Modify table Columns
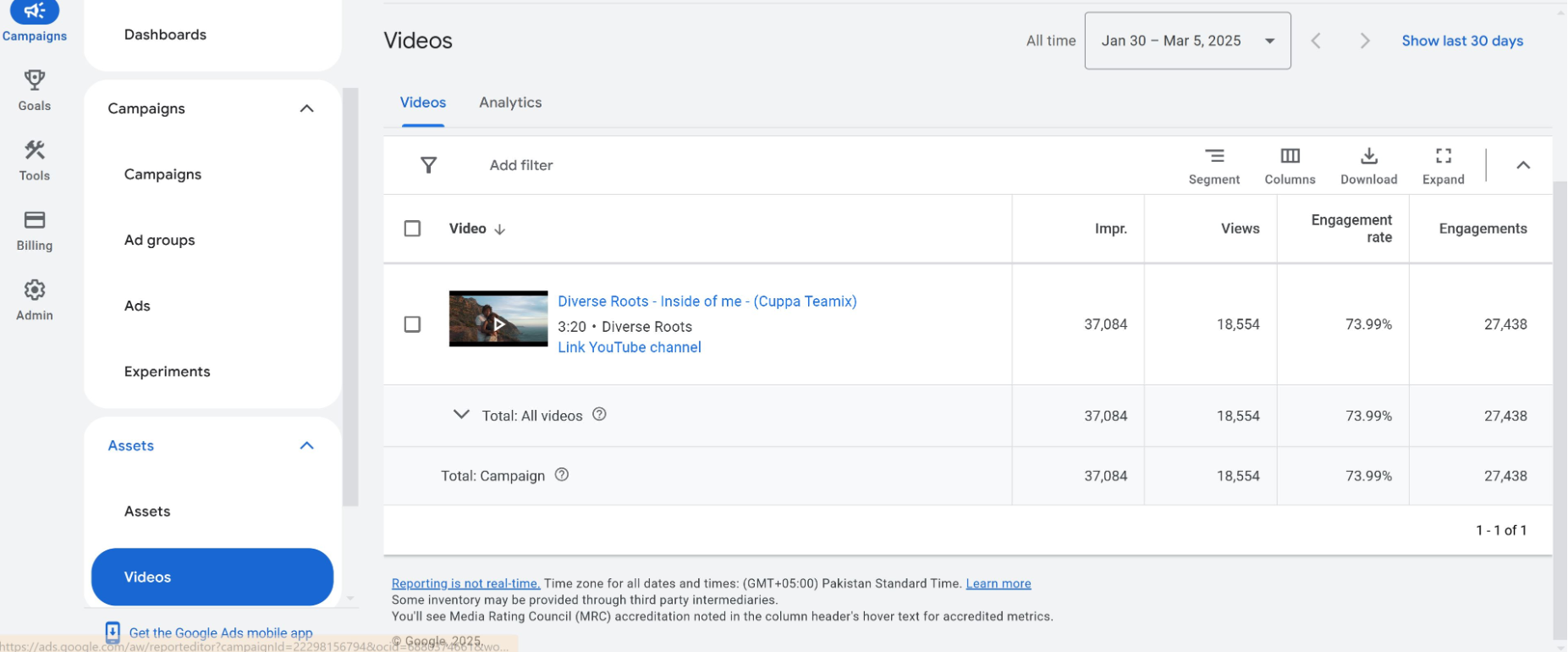Image resolution: width=1568 pixels, height=652 pixels. (1290, 166)
